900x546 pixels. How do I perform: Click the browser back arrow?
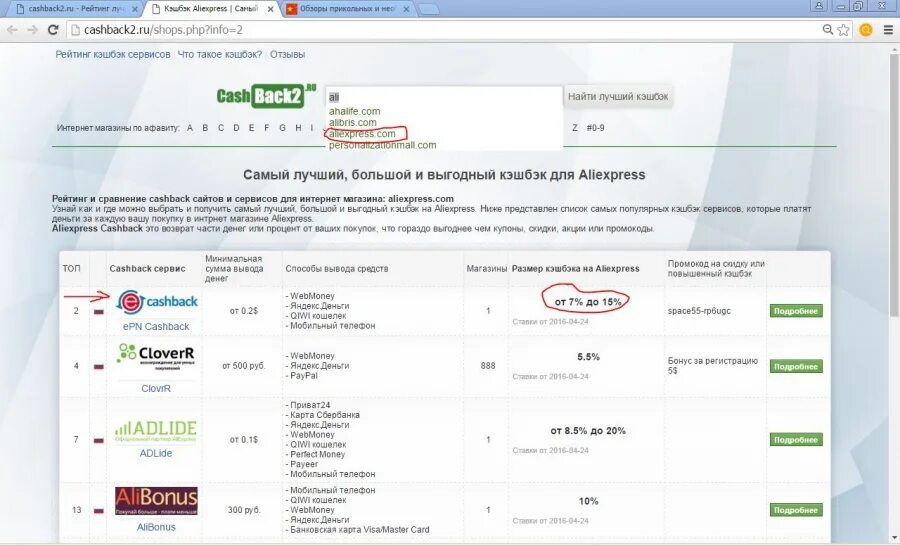pyautogui.click(x=12, y=30)
